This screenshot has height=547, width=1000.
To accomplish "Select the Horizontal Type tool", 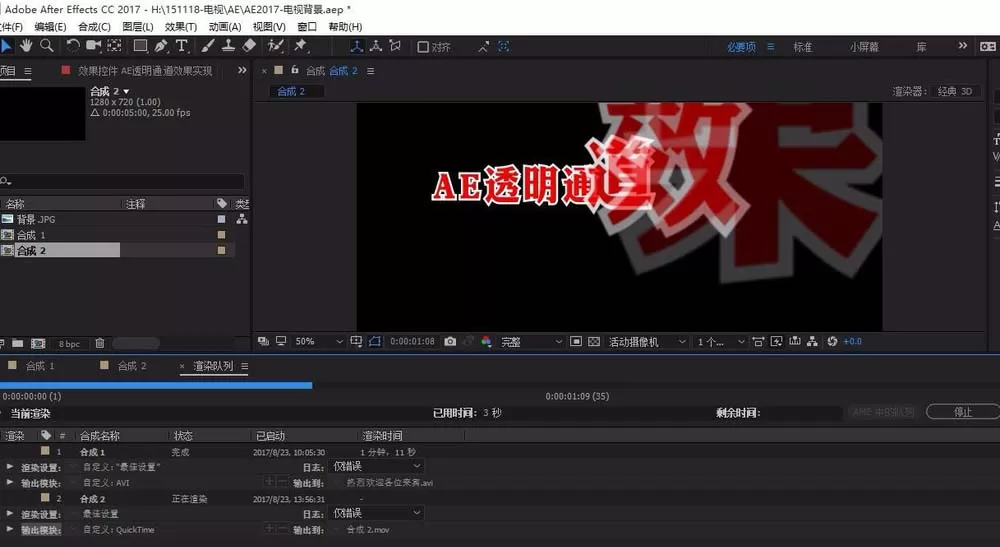I will point(182,46).
